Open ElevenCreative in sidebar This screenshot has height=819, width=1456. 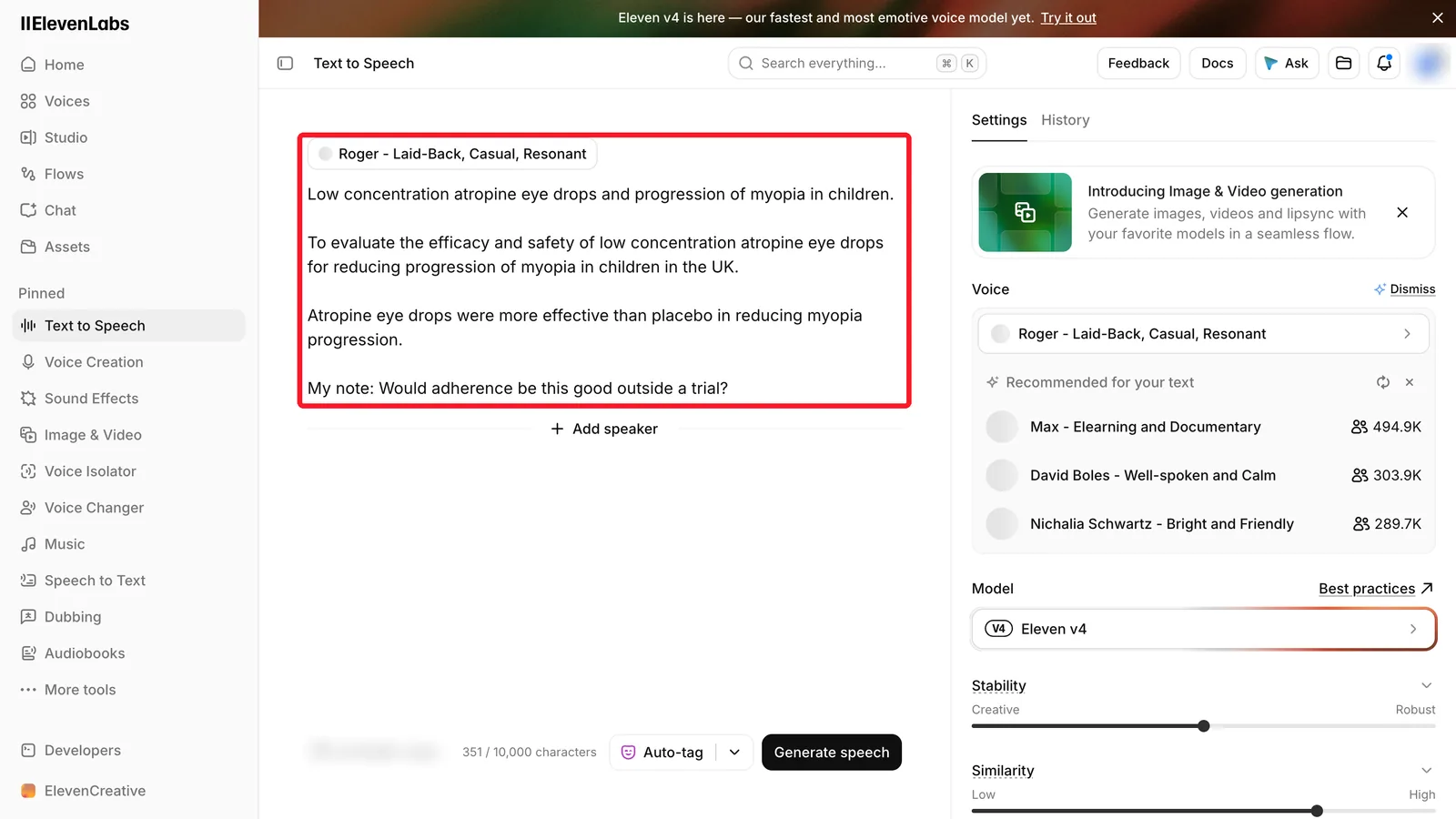[x=130, y=791]
